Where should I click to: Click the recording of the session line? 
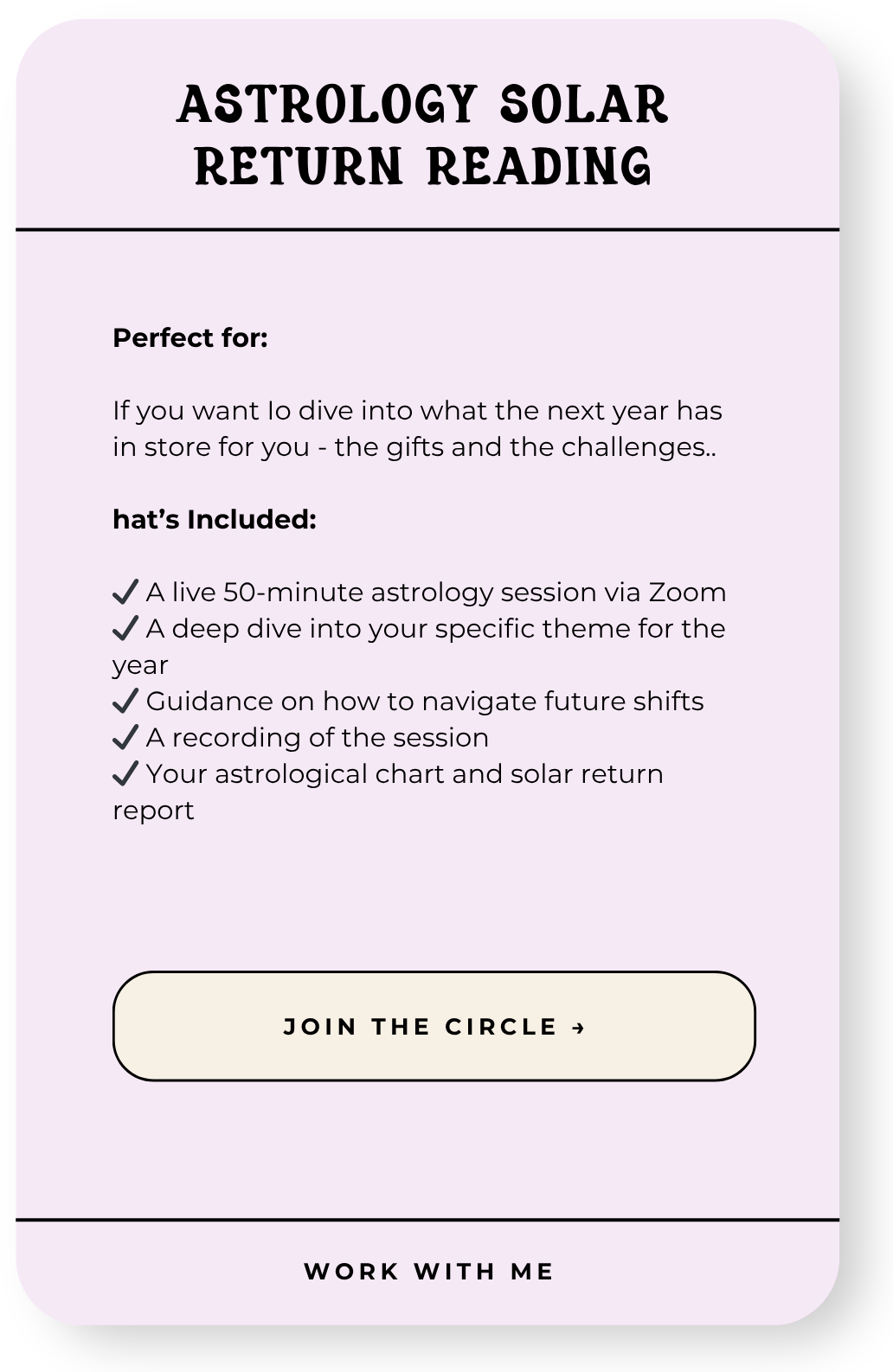(300, 738)
